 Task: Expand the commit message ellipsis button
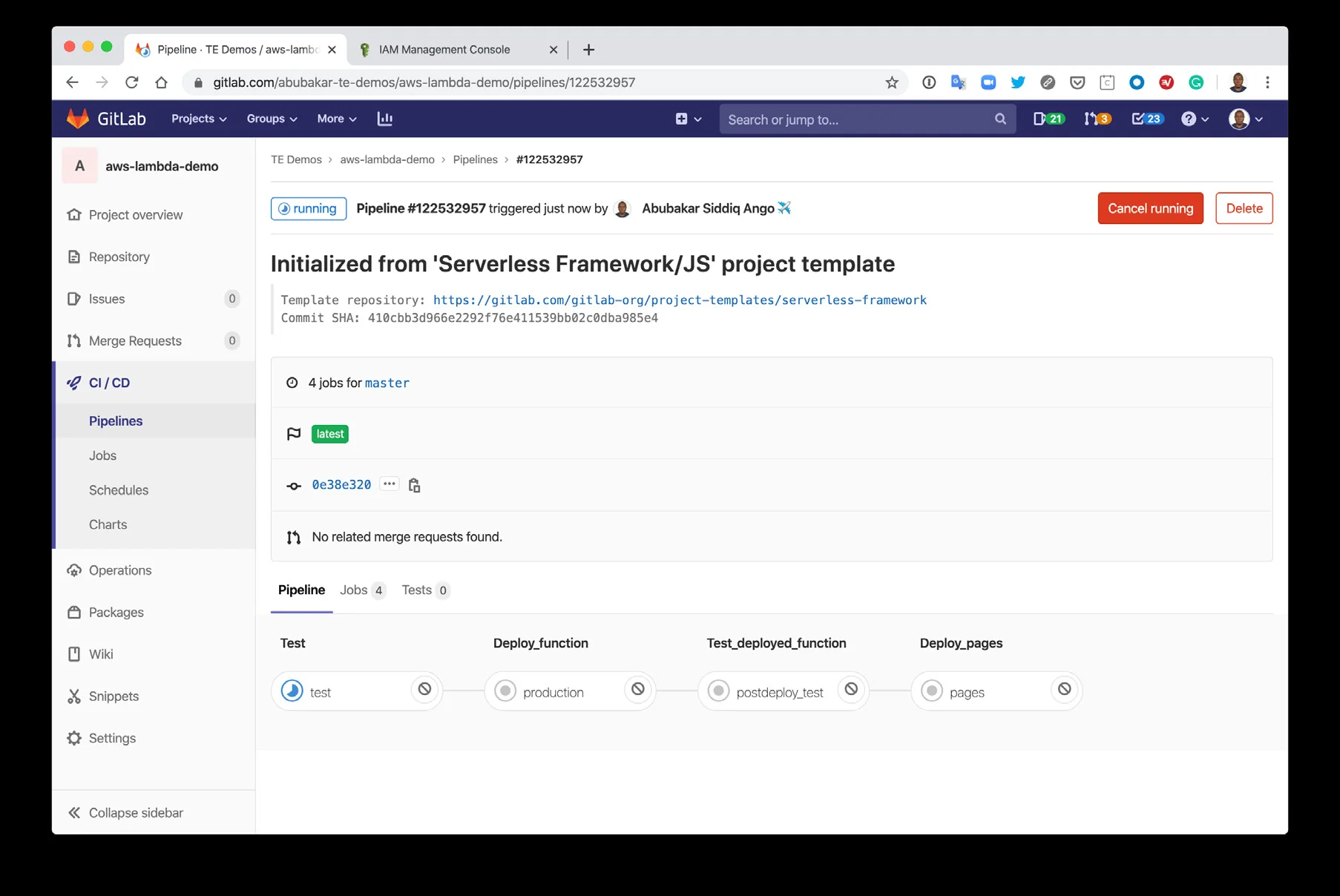pyautogui.click(x=389, y=484)
